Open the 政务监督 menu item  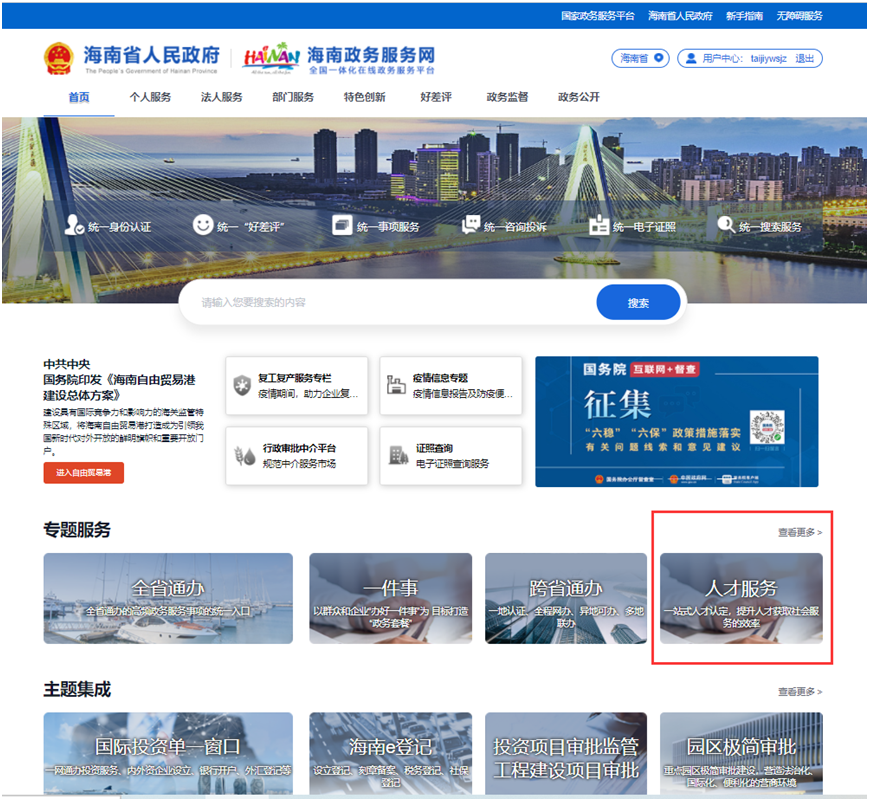pyautogui.click(x=507, y=97)
